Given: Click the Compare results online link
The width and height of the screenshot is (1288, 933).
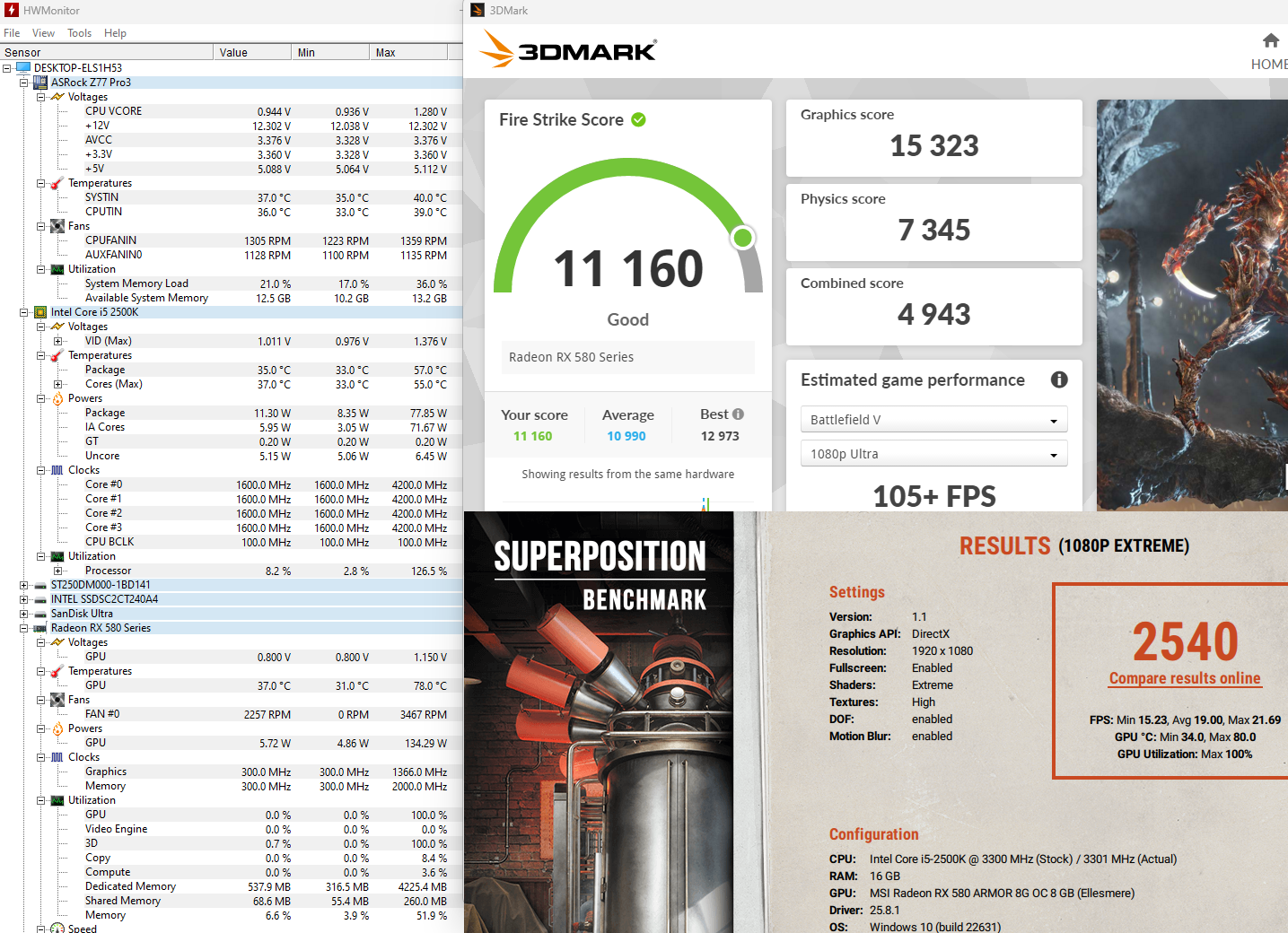Looking at the screenshot, I should (x=1184, y=678).
